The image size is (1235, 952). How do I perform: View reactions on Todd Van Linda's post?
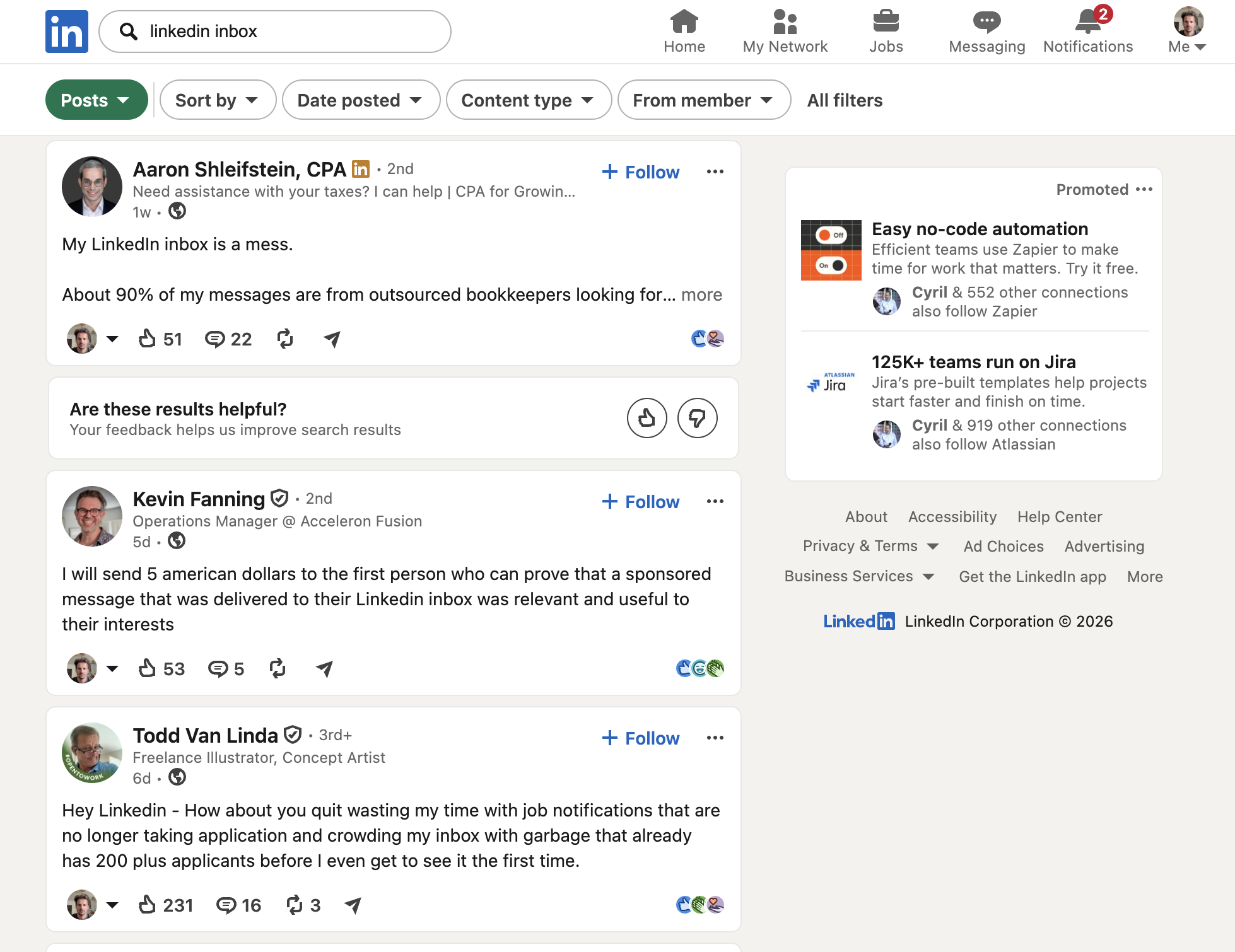coord(700,905)
